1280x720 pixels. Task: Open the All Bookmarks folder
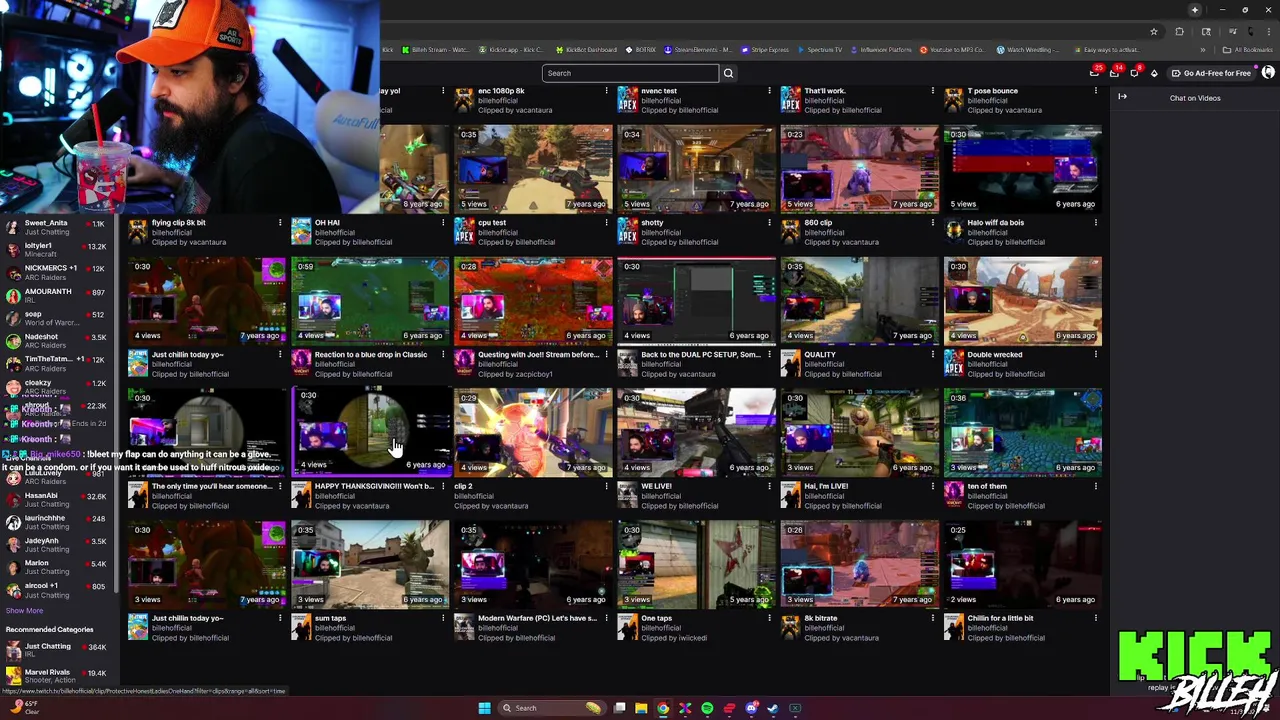[1248, 50]
